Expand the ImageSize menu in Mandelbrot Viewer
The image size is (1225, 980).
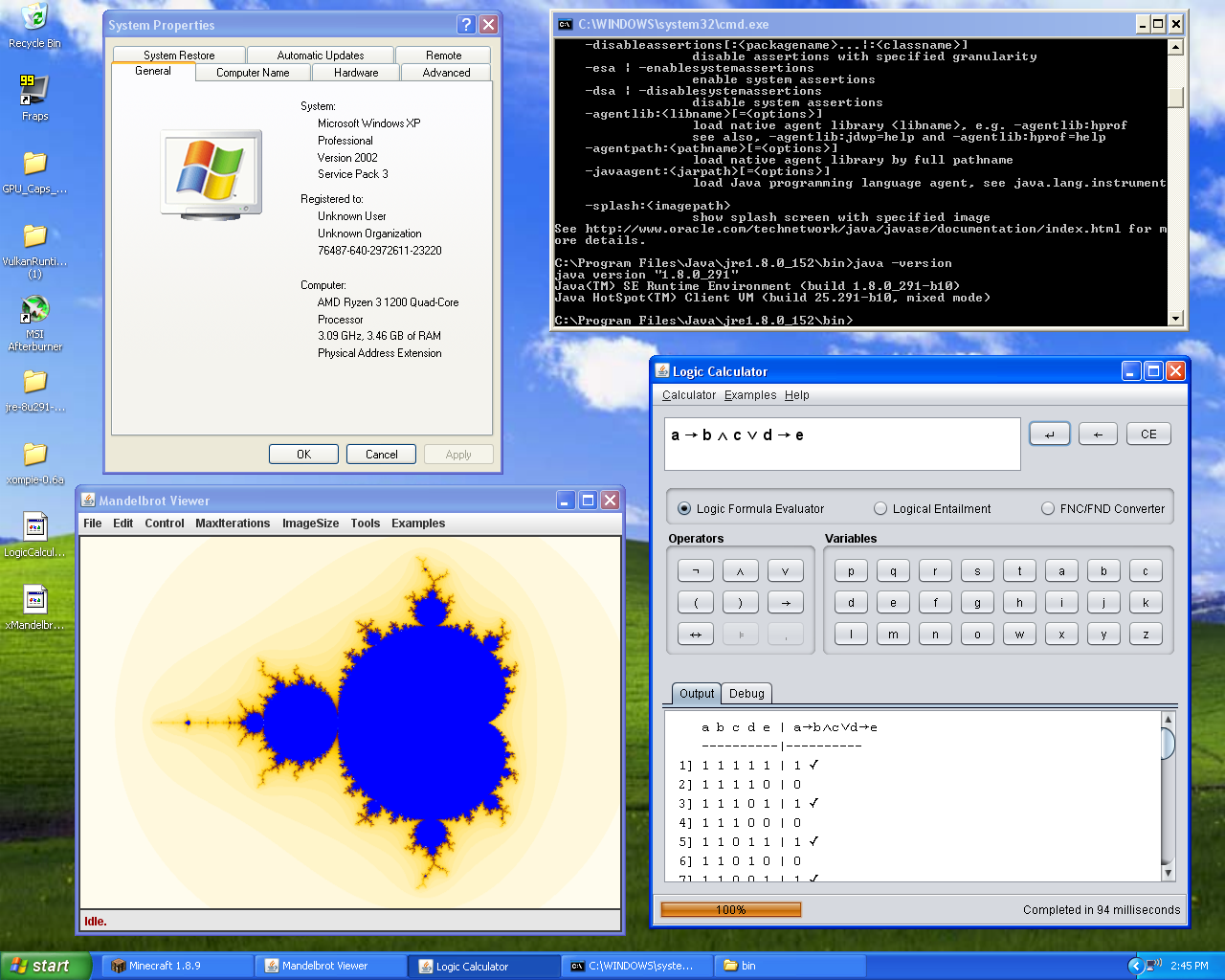(310, 523)
